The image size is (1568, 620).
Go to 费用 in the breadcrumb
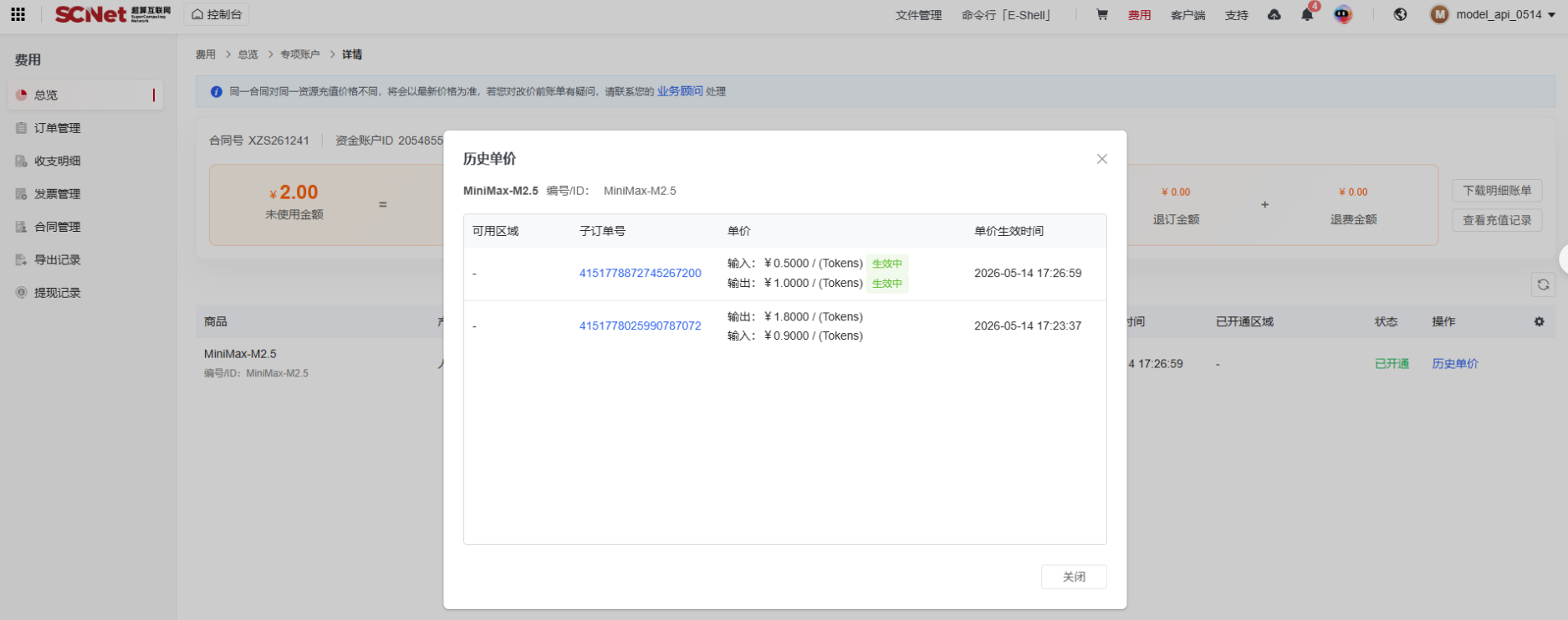[206, 54]
